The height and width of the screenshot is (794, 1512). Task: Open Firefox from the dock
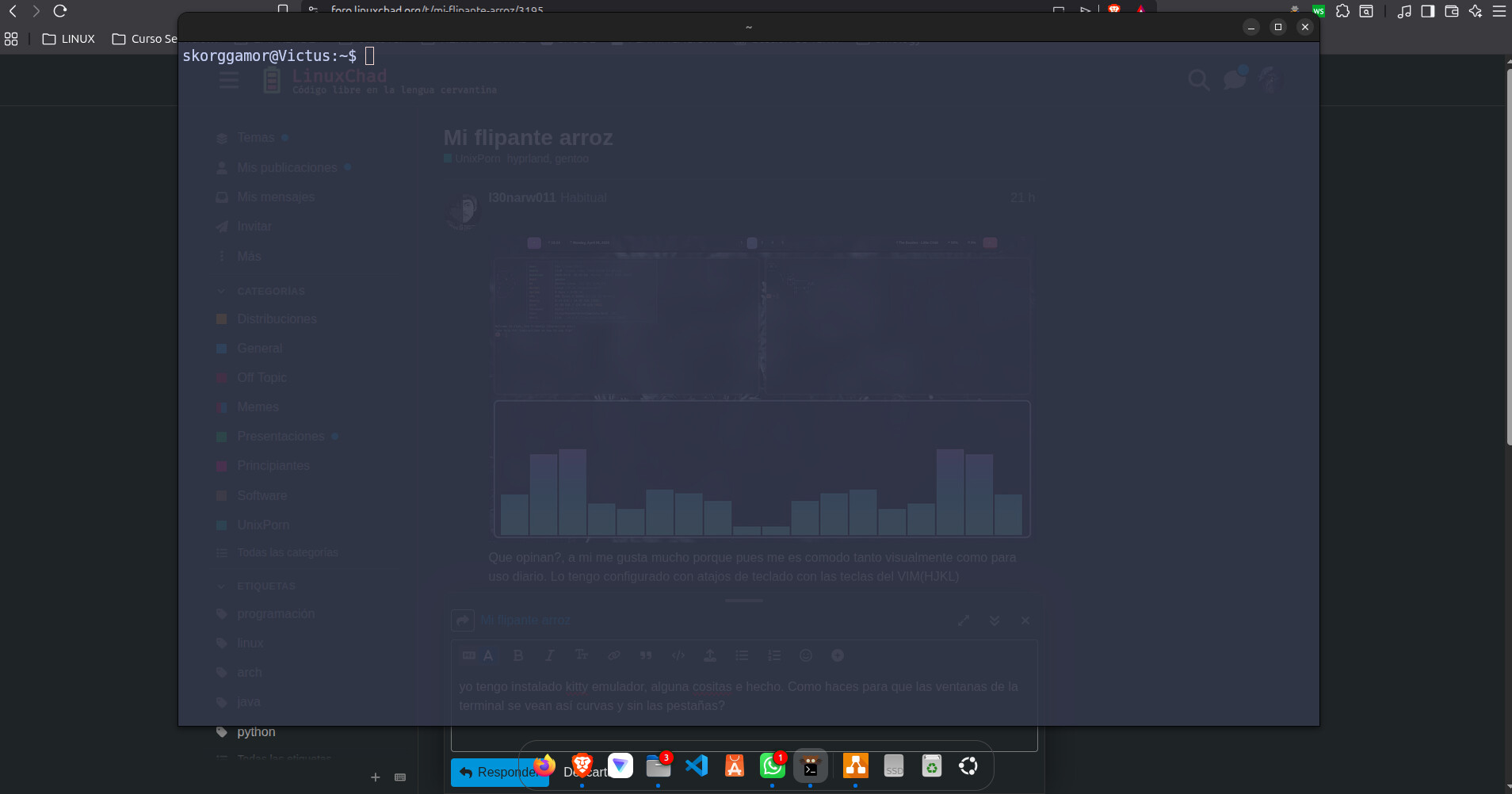click(544, 765)
